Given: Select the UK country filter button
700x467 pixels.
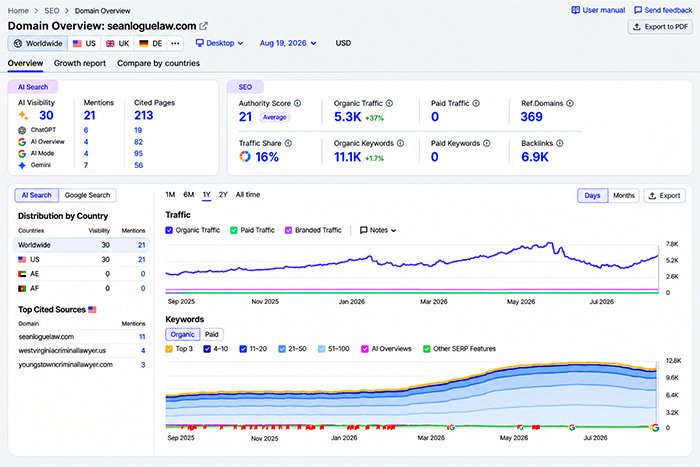Looking at the screenshot, I should tap(117, 43).
